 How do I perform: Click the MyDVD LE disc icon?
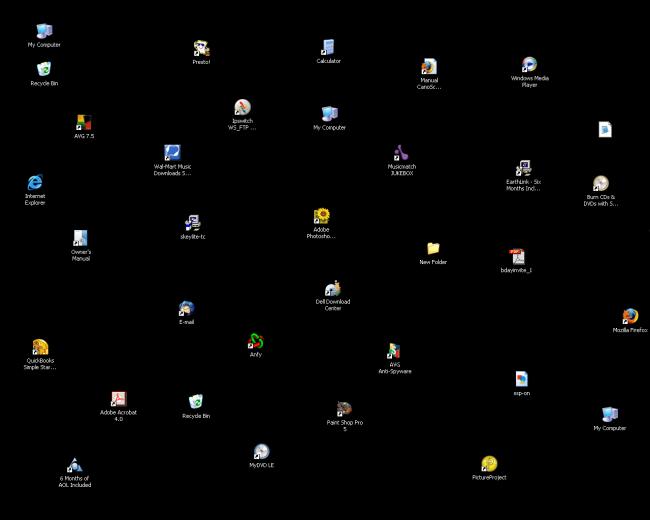(261, 452)
